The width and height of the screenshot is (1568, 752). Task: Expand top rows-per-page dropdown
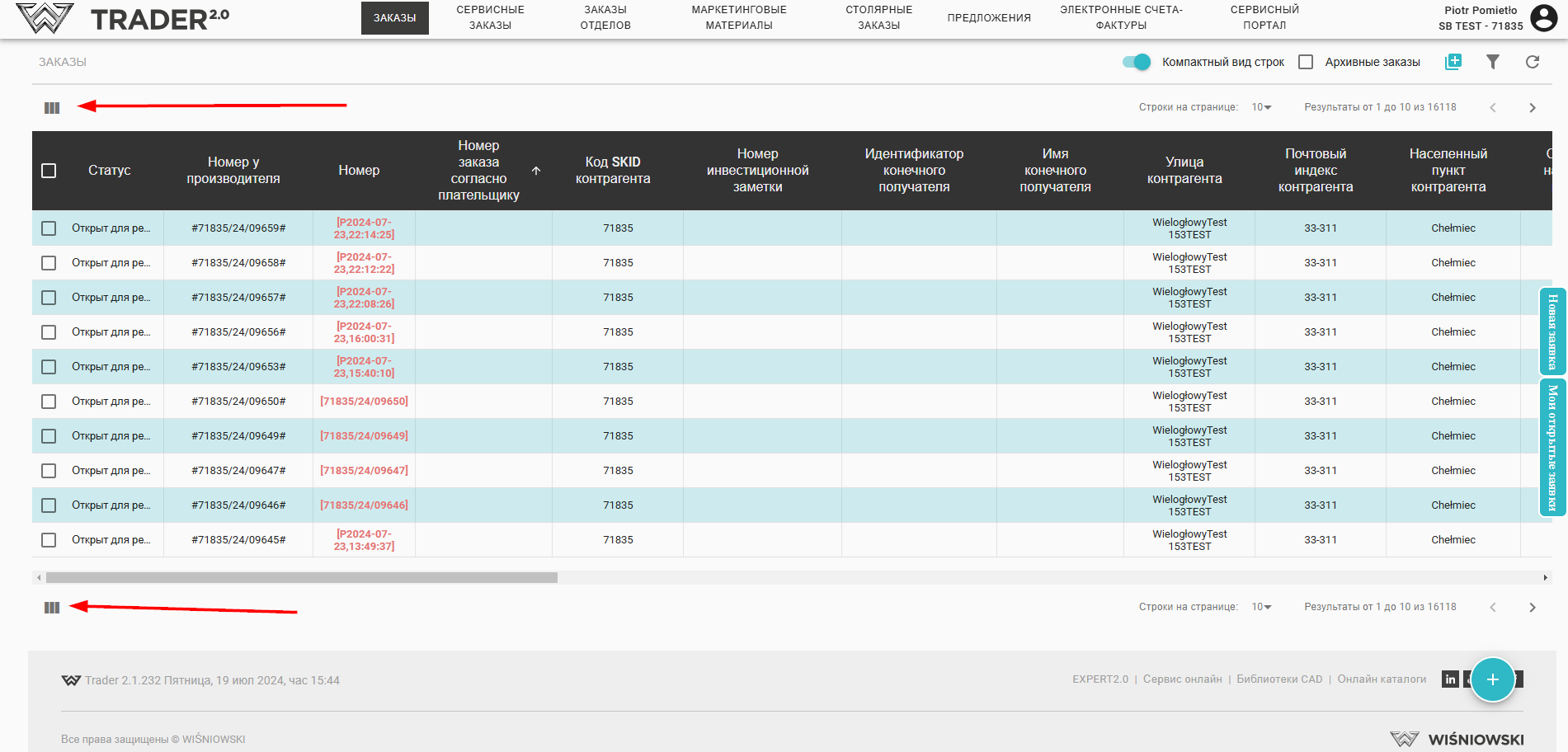[1261, 107]
